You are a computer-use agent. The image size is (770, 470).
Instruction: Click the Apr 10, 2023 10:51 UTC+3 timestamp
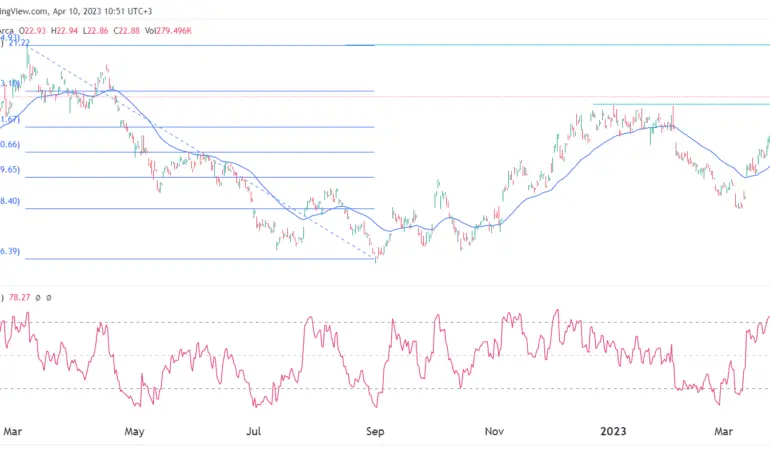(102, 11)
